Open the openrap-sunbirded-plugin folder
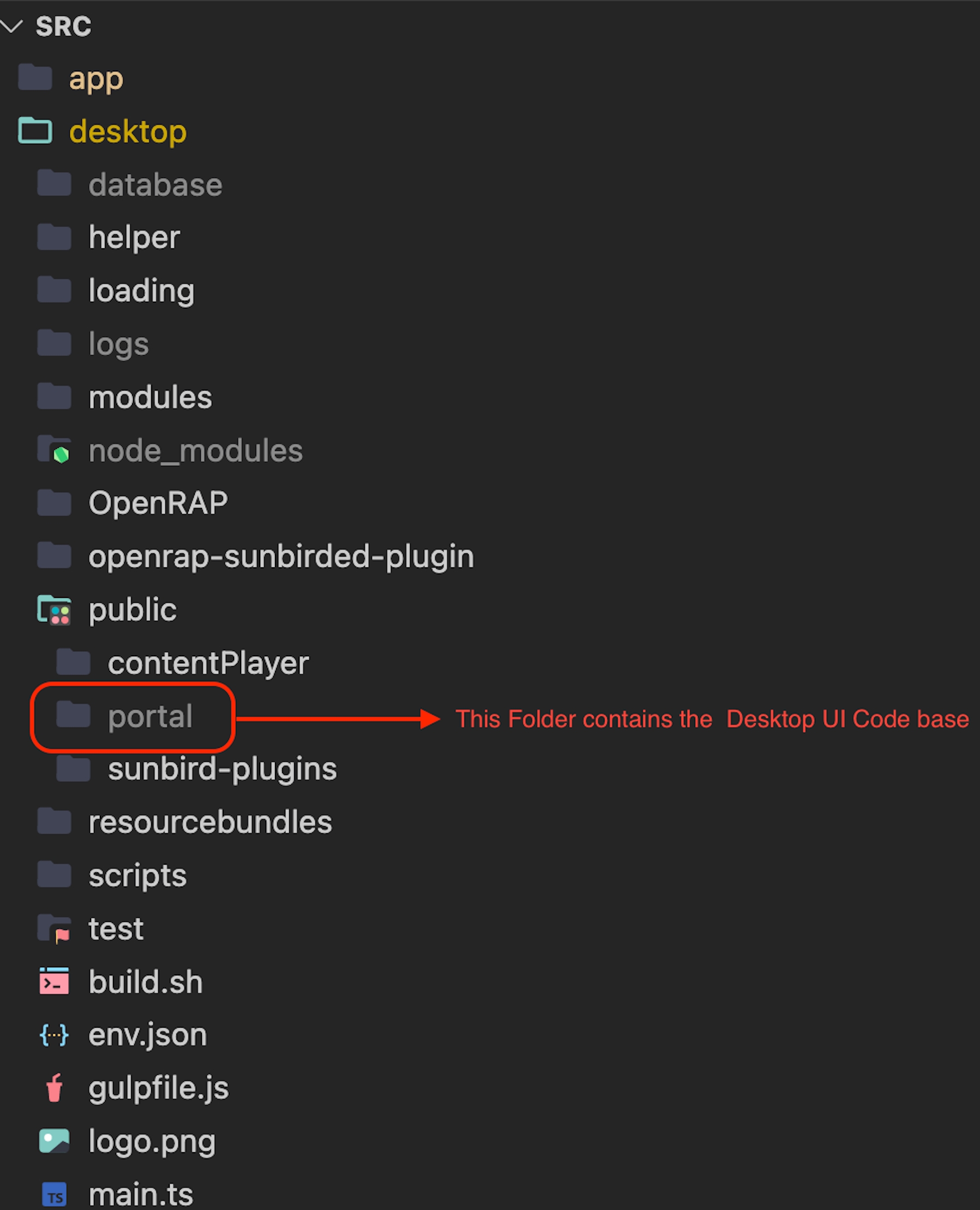This screenshot has height=1210, width=980. 280,556
